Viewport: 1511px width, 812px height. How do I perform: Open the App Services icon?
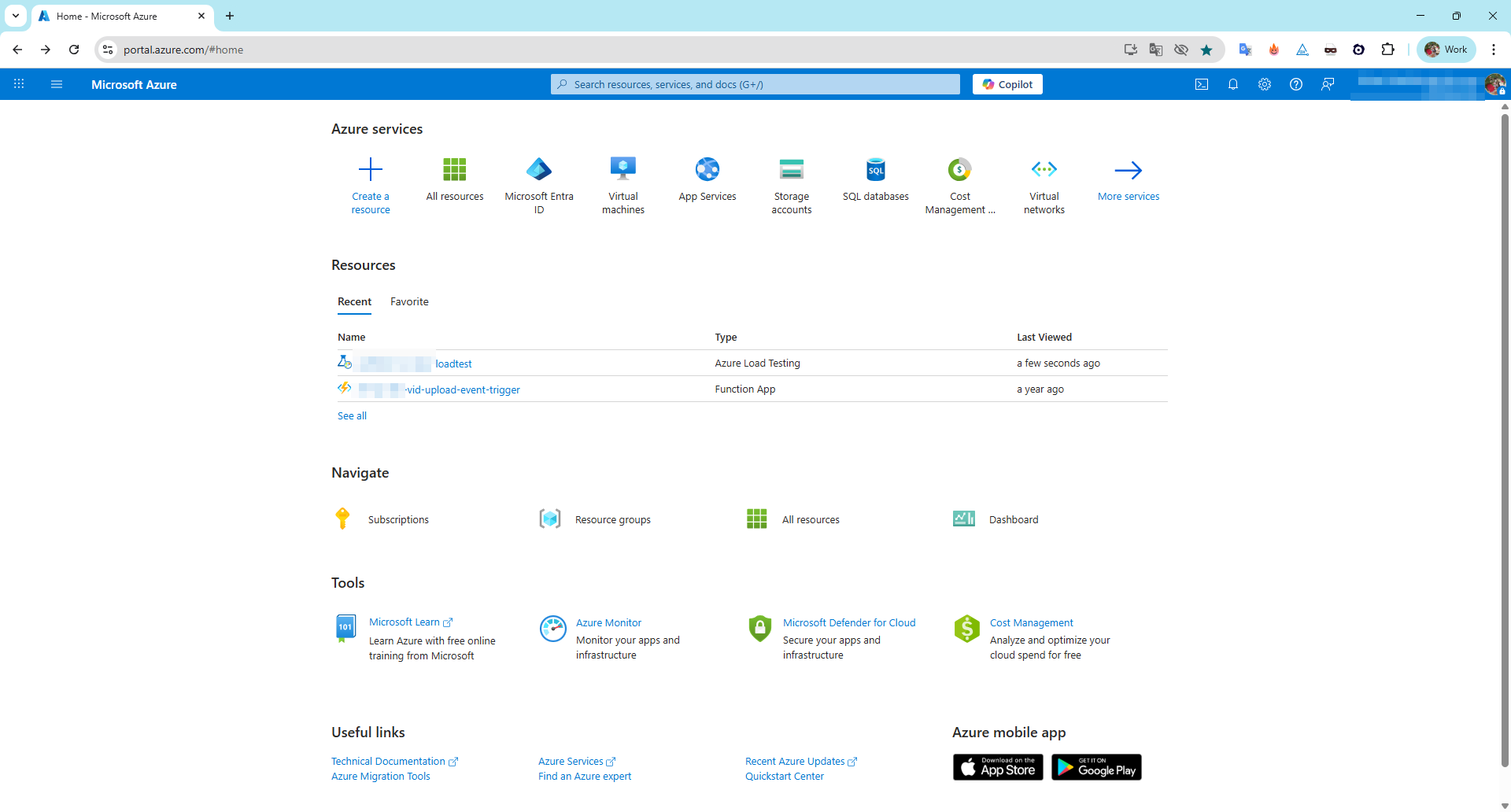click(x=707, y=169)
